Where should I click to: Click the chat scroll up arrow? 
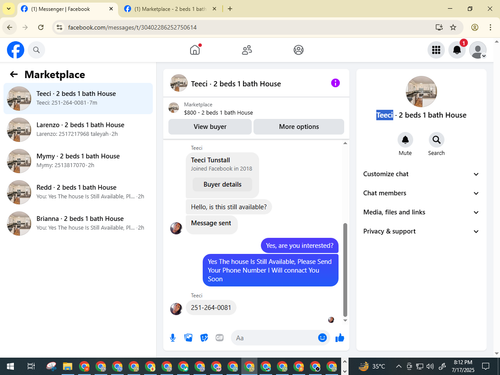(345, 144)
